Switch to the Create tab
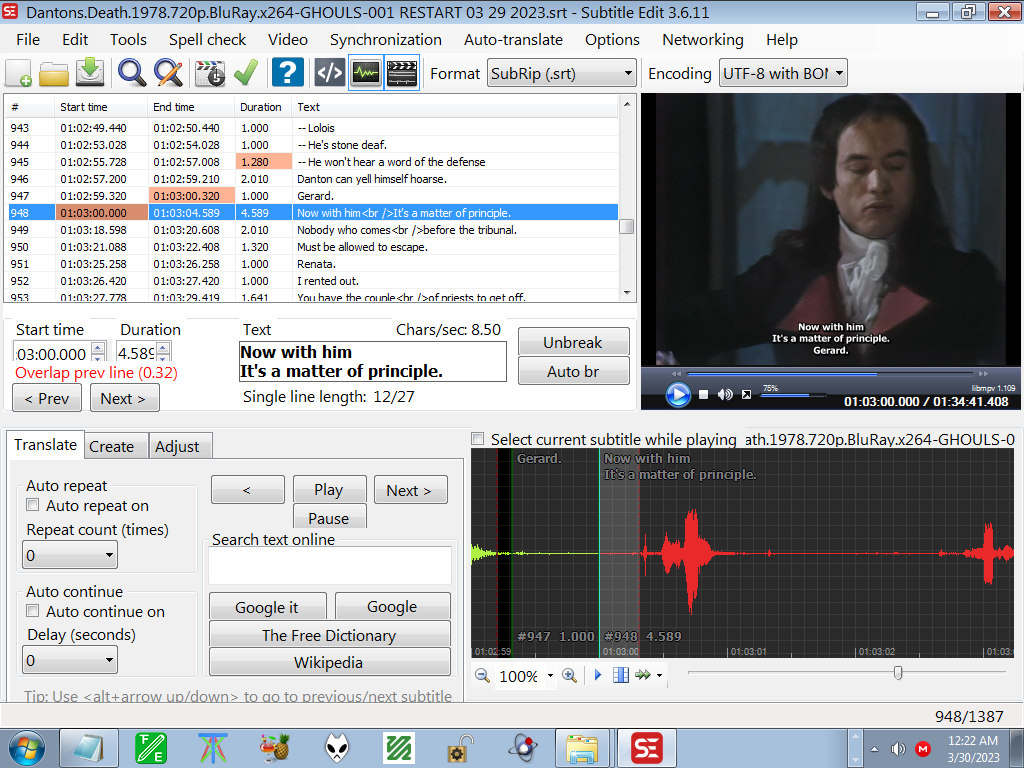Image resolution: width=1024 pixels, height=768 pixels. 116,447
